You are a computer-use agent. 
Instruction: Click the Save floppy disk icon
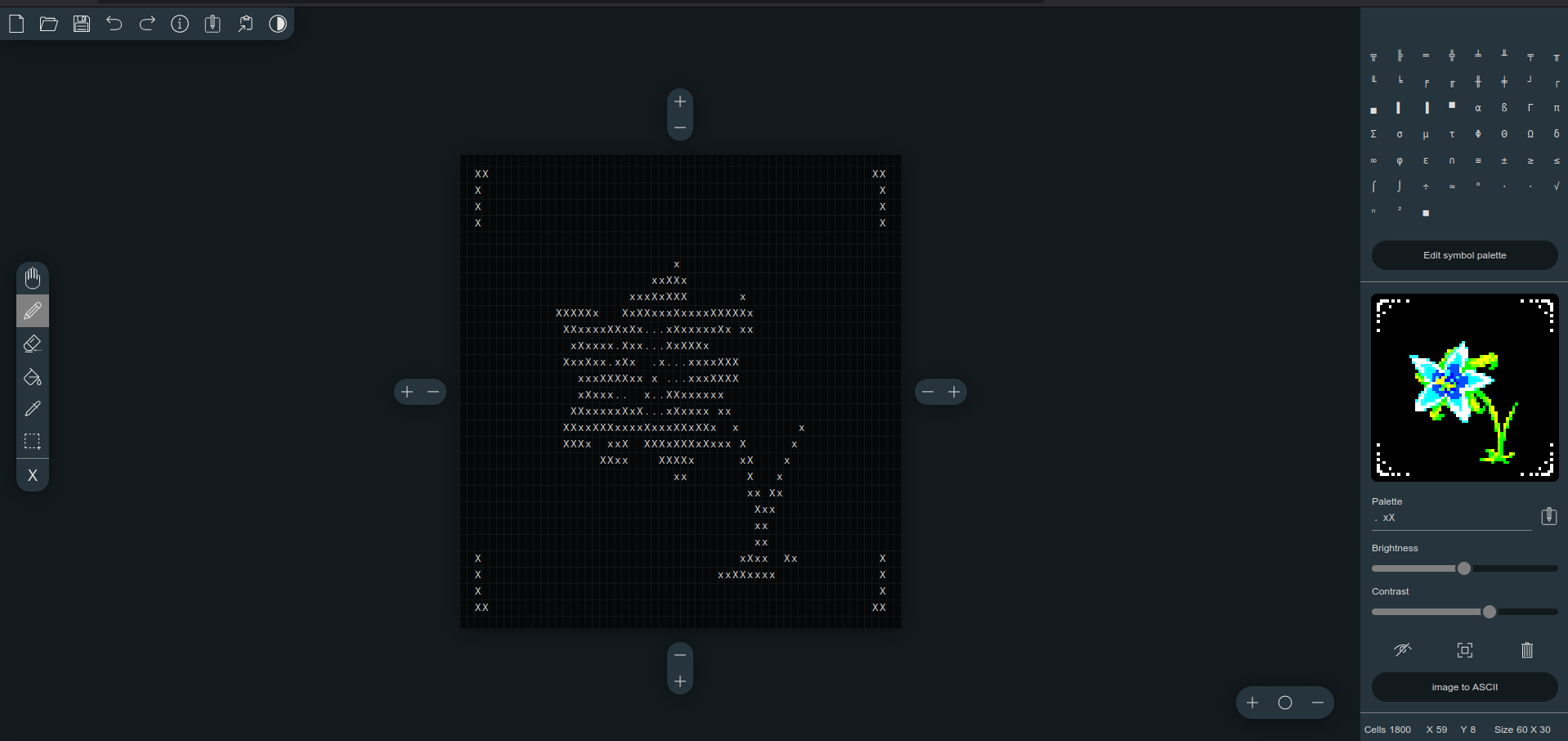point(82,24)
